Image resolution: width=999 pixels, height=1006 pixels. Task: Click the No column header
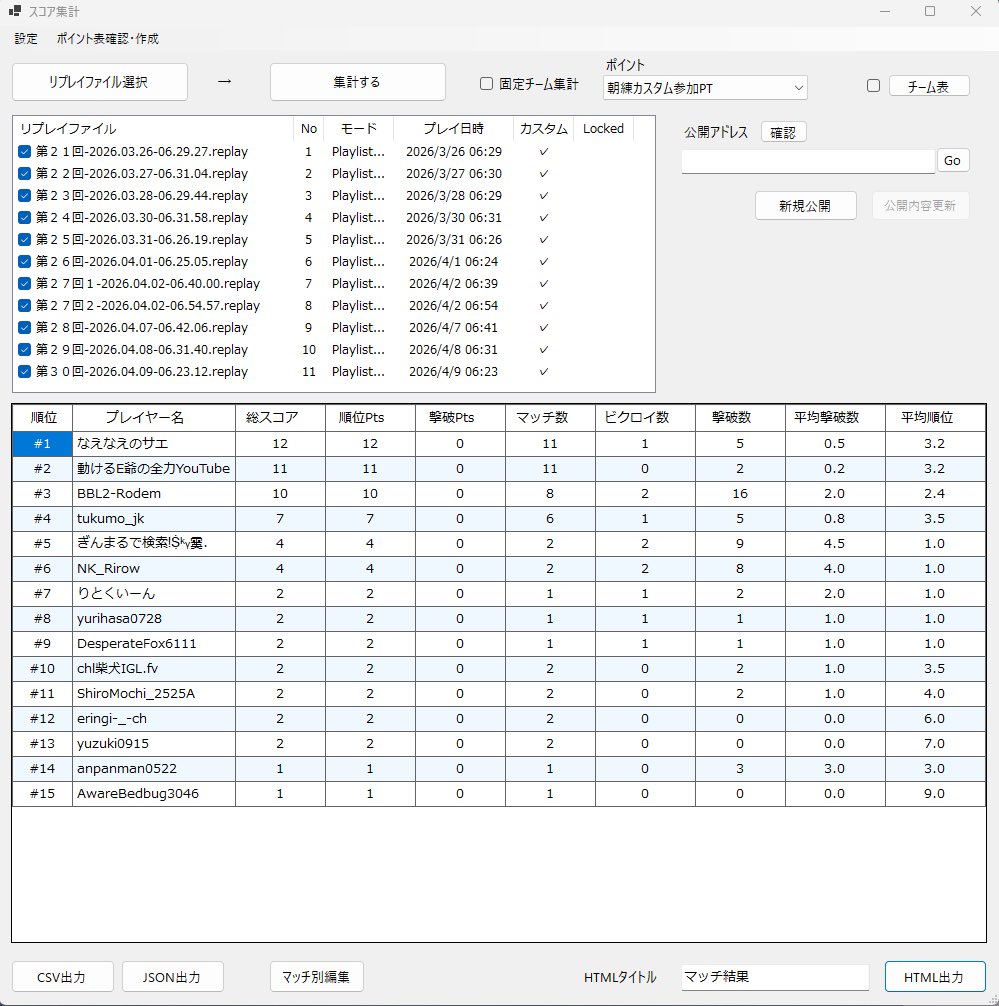click(x=309, y=129)
